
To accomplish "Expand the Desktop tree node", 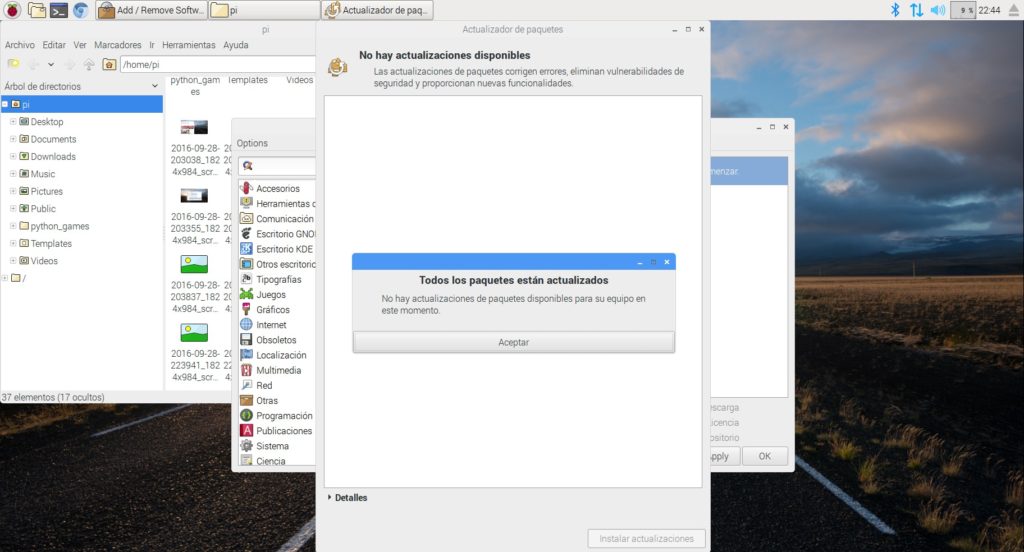I will 12,122.
